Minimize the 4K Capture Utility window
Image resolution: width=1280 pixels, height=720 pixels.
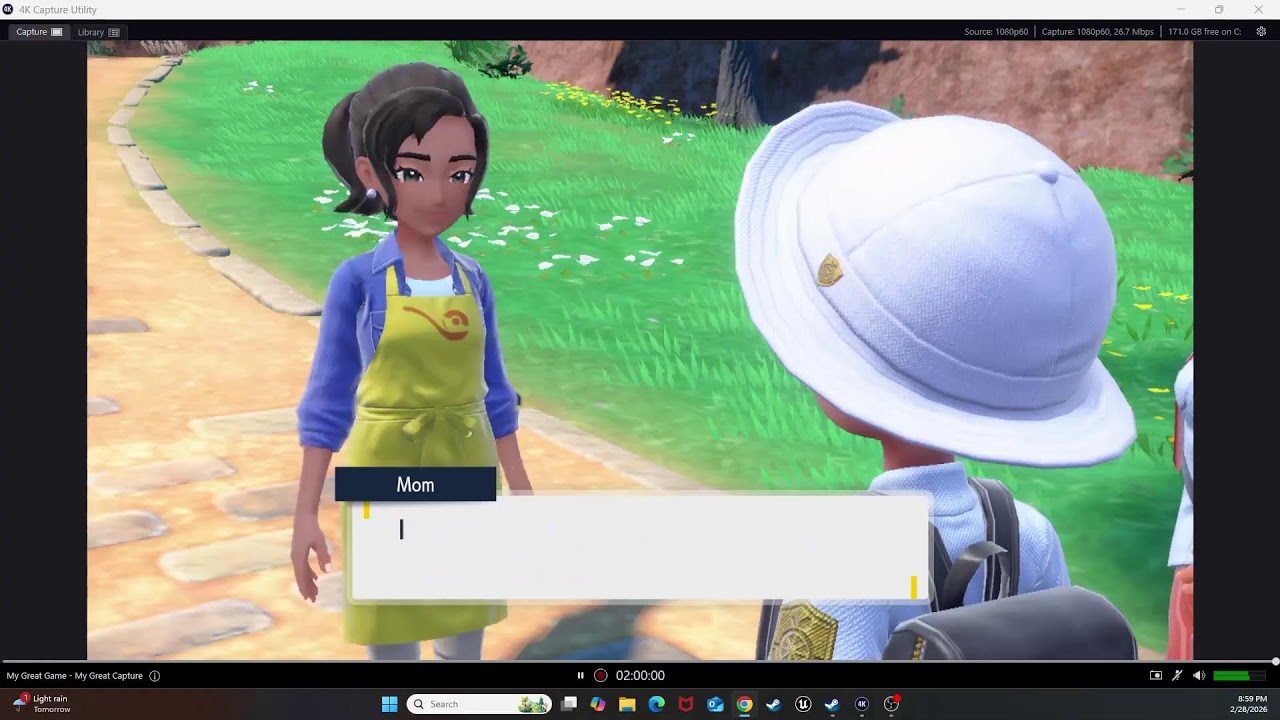(1179, 9)
